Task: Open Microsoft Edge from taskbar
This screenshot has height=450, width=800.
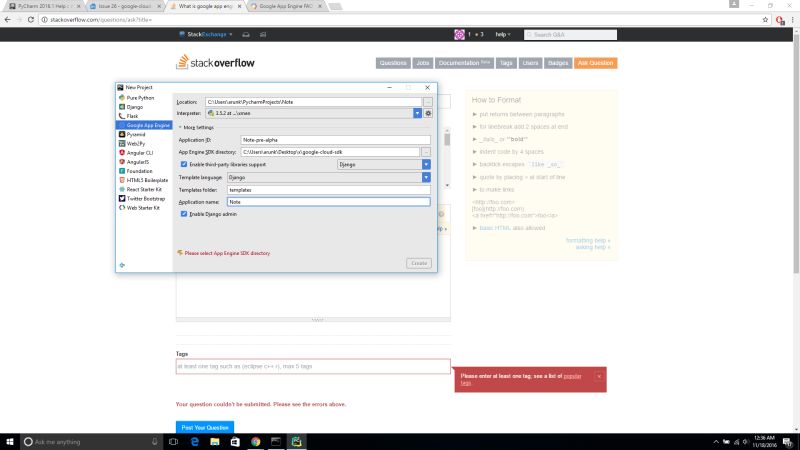Action: pos(194,442)
